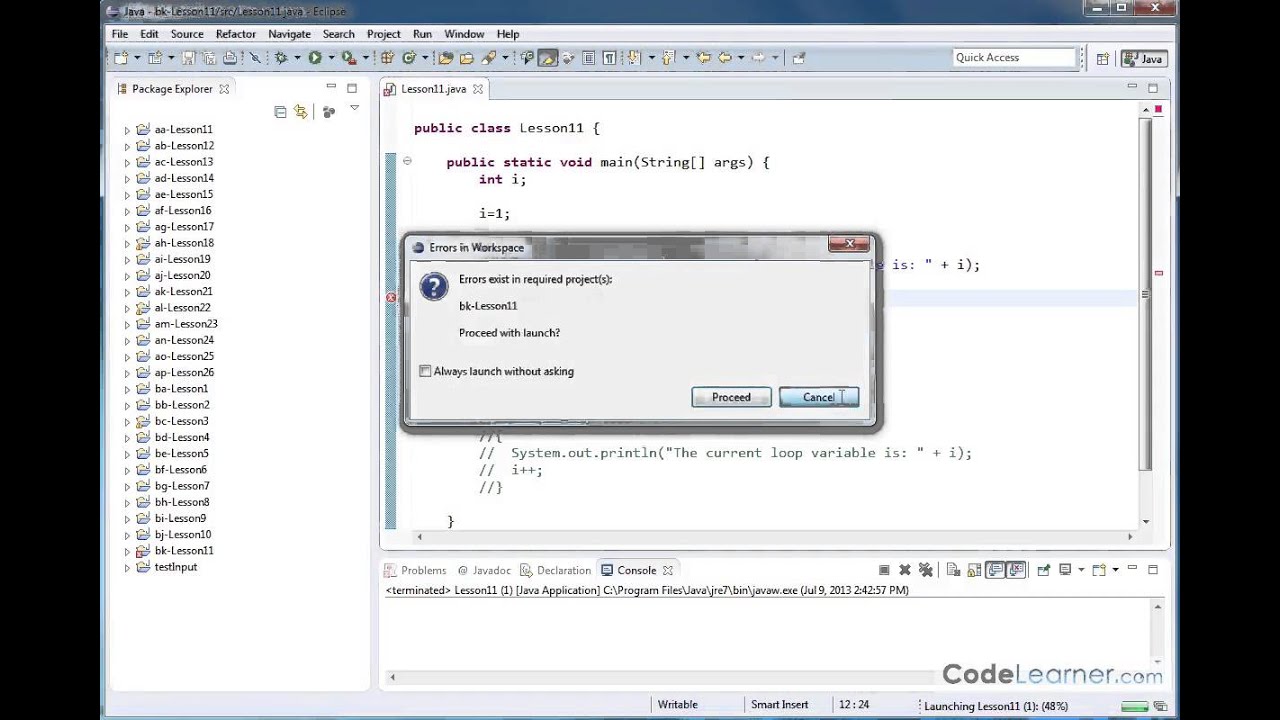Toggle Show Console When Standard Error Changes
This screenshot has width=1280, height=720.
point(1015,570)
